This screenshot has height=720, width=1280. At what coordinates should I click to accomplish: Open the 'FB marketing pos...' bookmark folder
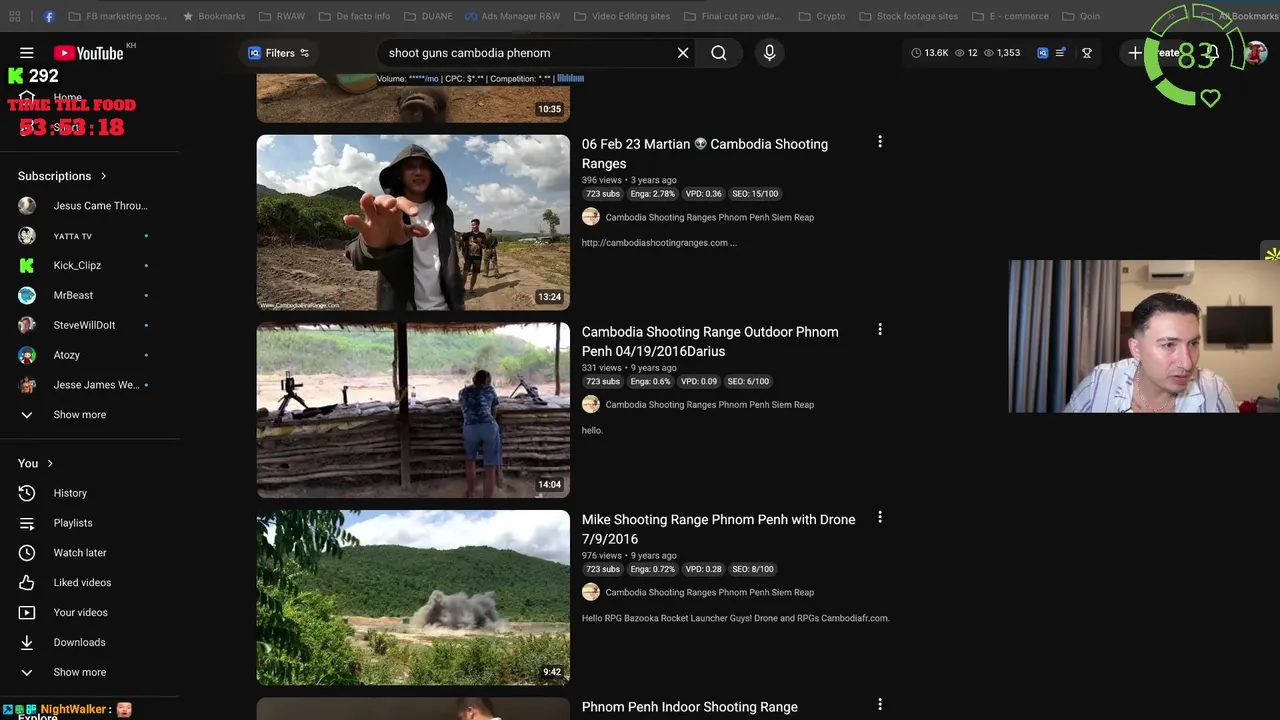[x=118, y=16]
